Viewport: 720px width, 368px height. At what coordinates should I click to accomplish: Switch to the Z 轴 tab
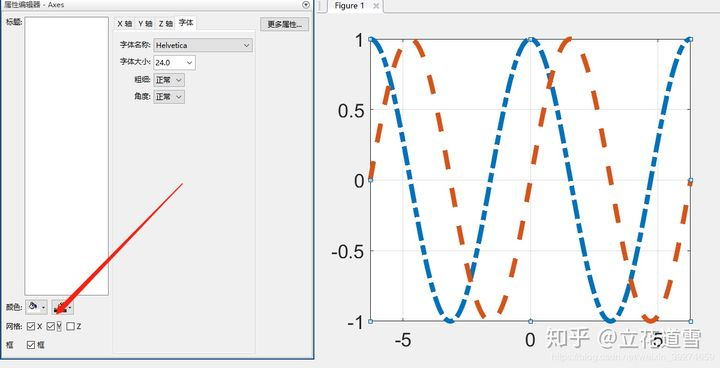click(x=166, y=23)
